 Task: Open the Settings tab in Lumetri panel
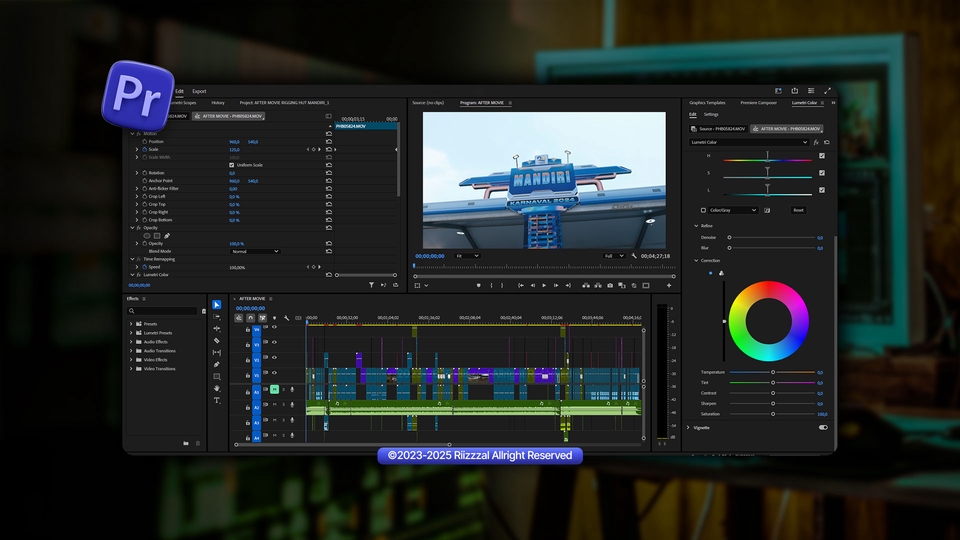(711, 114)
